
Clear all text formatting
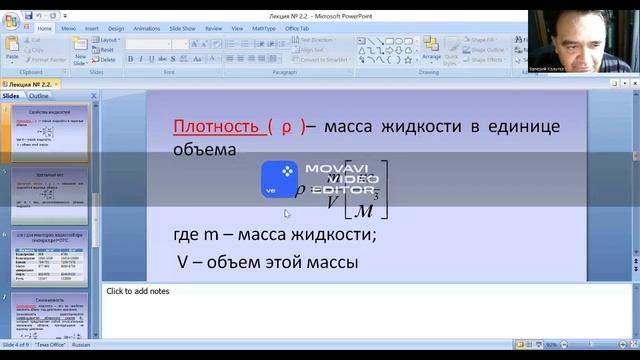point(216,44)
